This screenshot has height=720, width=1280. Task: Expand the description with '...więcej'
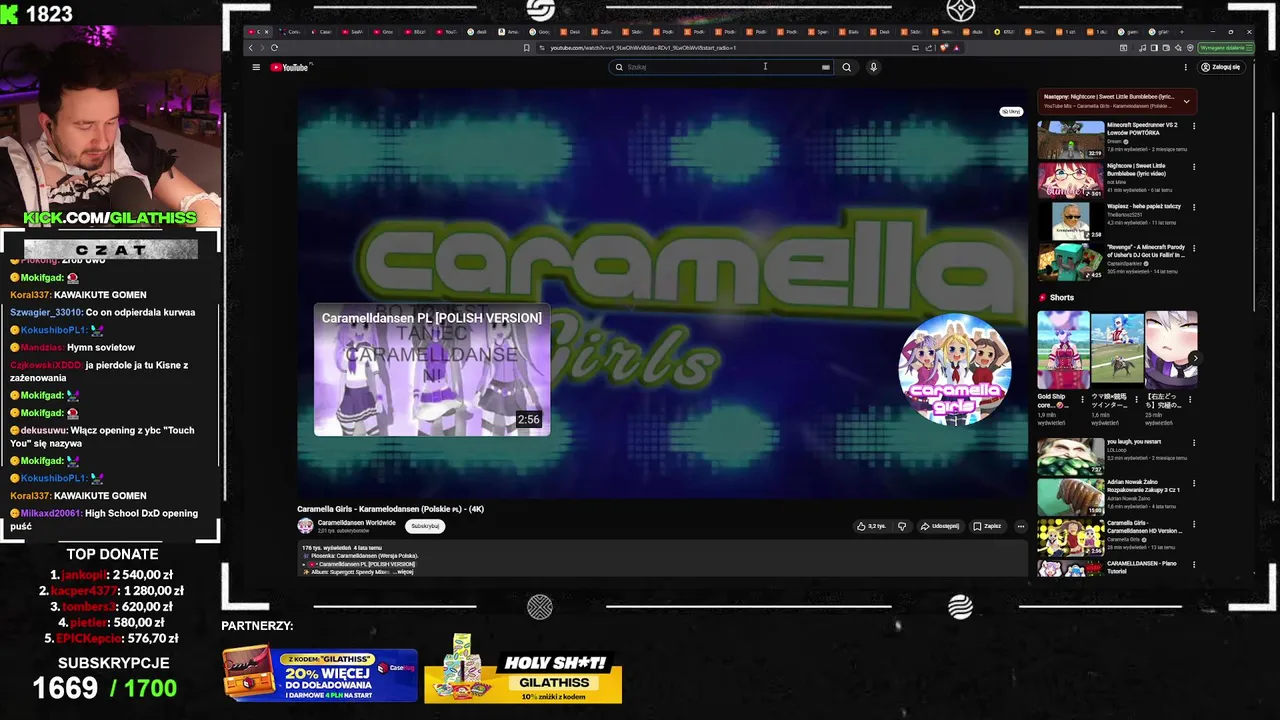[x=404, y=572]
